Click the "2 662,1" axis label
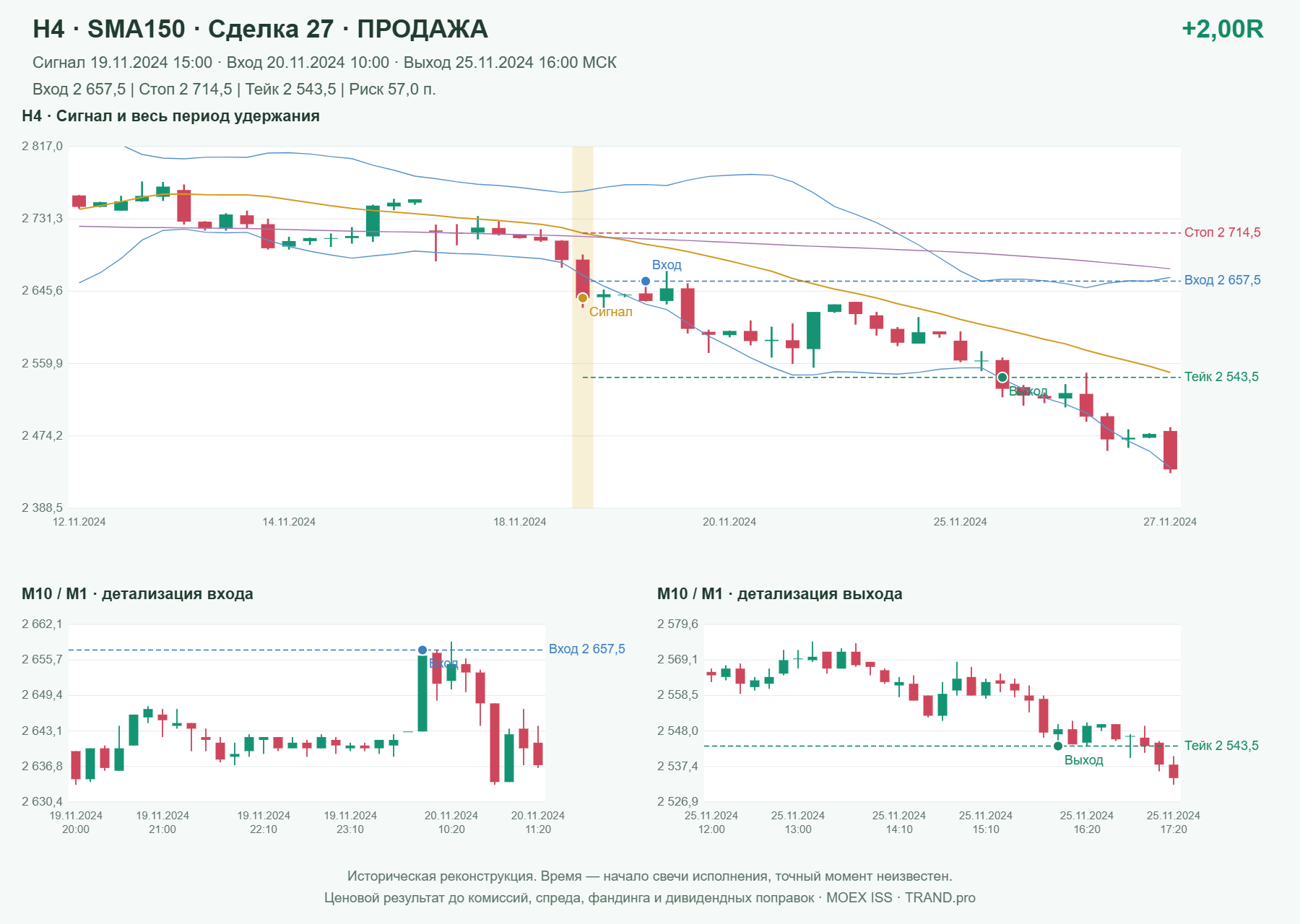 (x=42, y=624)
